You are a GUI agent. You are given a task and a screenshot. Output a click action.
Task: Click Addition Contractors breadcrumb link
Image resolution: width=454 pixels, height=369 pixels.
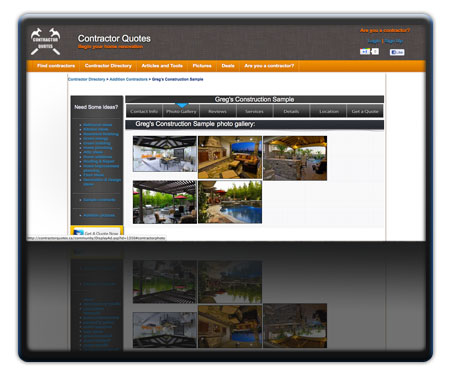click(x=128, y=79)
